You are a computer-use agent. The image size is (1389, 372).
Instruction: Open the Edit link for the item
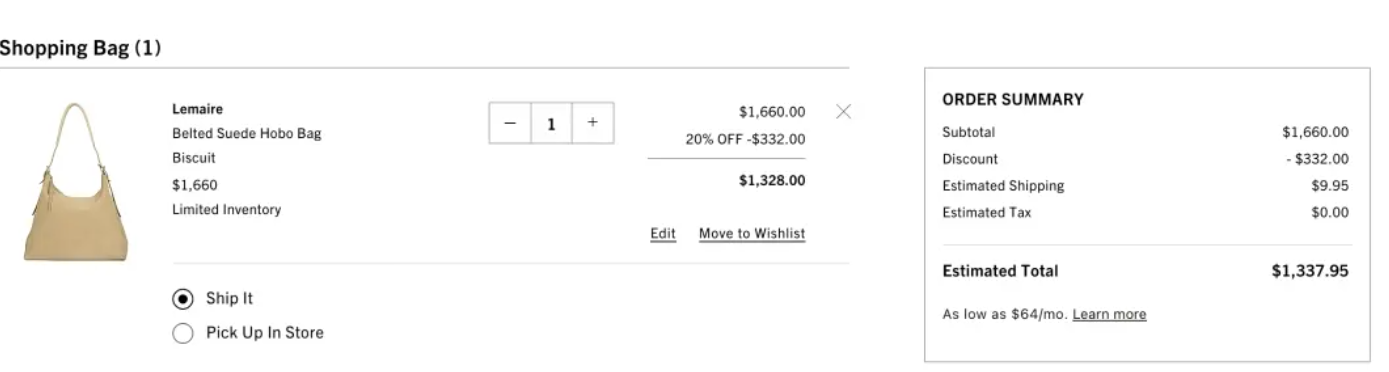click(x=663, y=234)
